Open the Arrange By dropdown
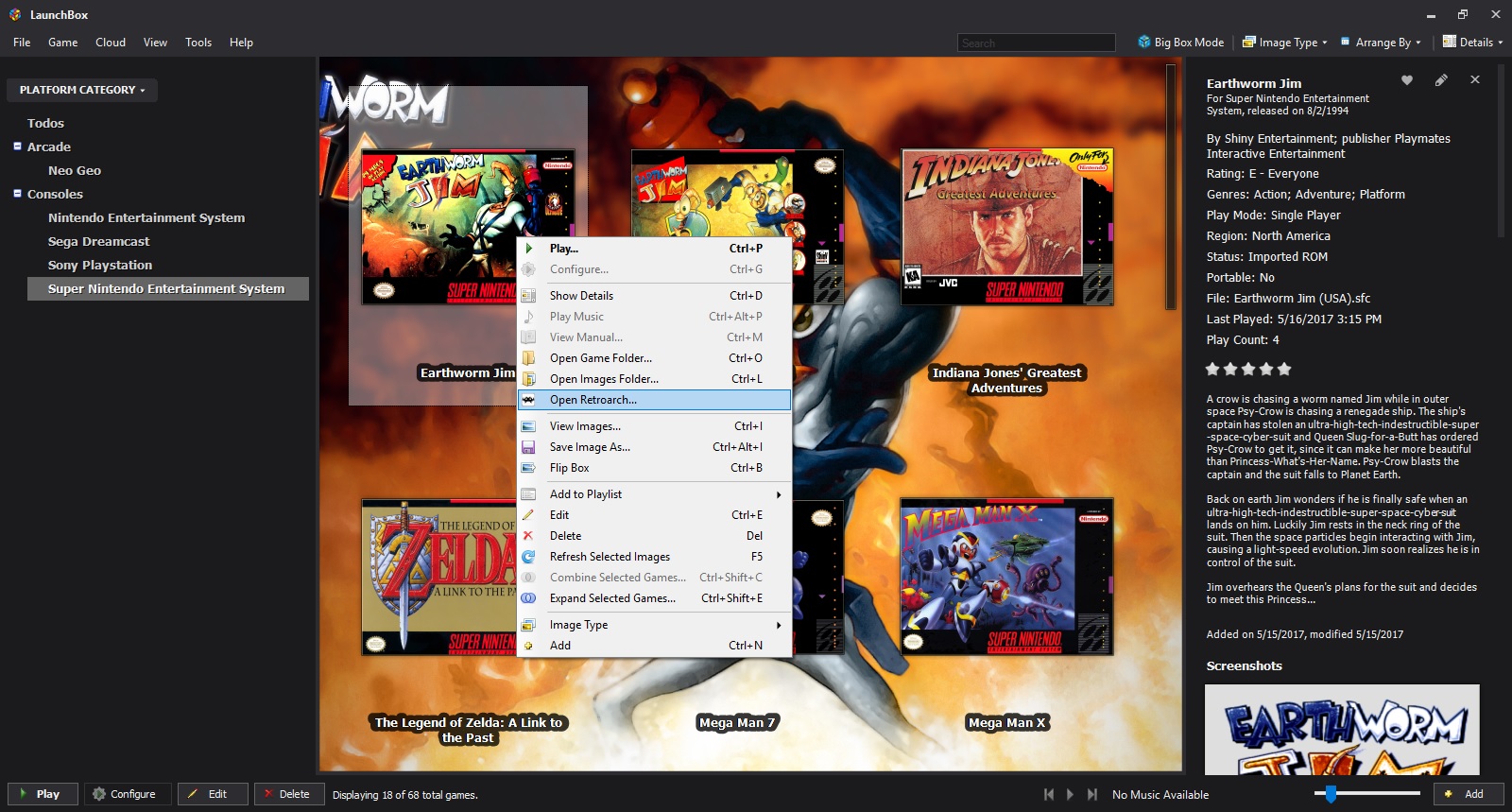Screen dimensions: 1512x812 pos(1381,42)
